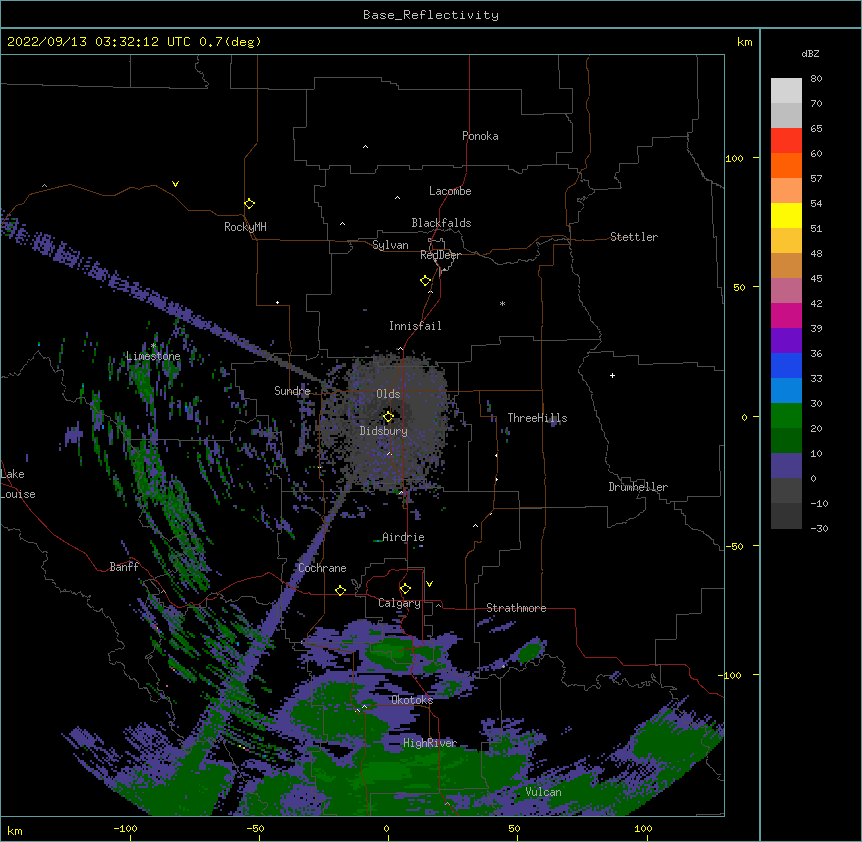The height and width of the screenshot is (842, 862).
Task: Select the green 30-20 dBZ legend swatch
Action: 786,416
